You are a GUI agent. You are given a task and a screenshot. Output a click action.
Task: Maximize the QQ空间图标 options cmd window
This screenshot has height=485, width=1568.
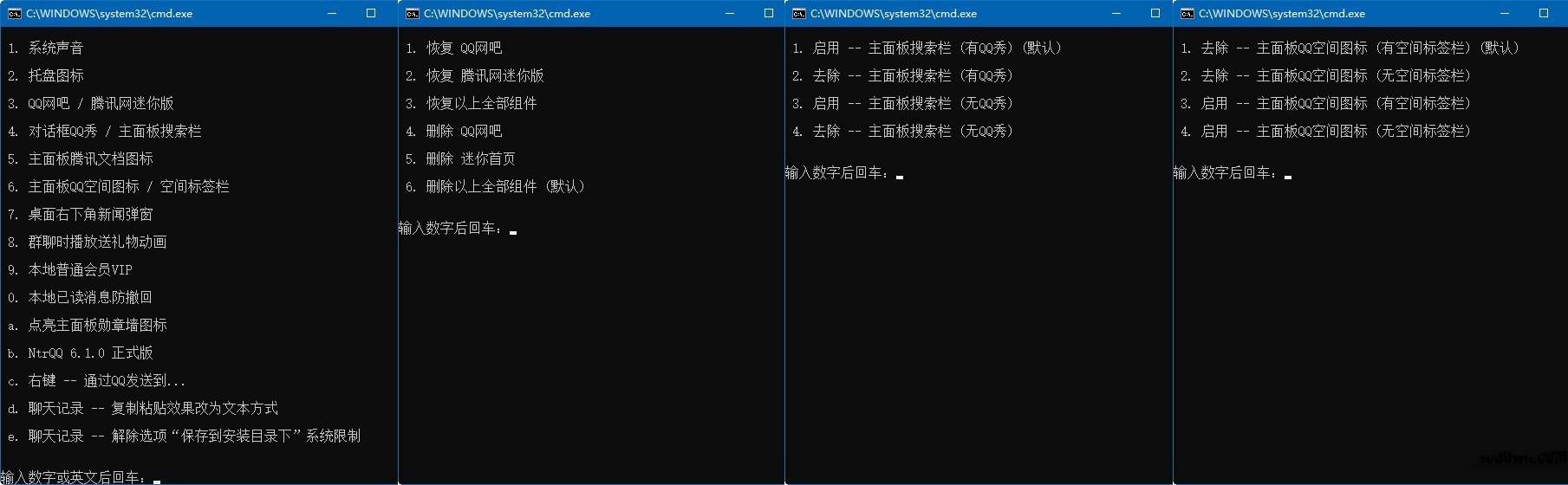(1543, 14)
